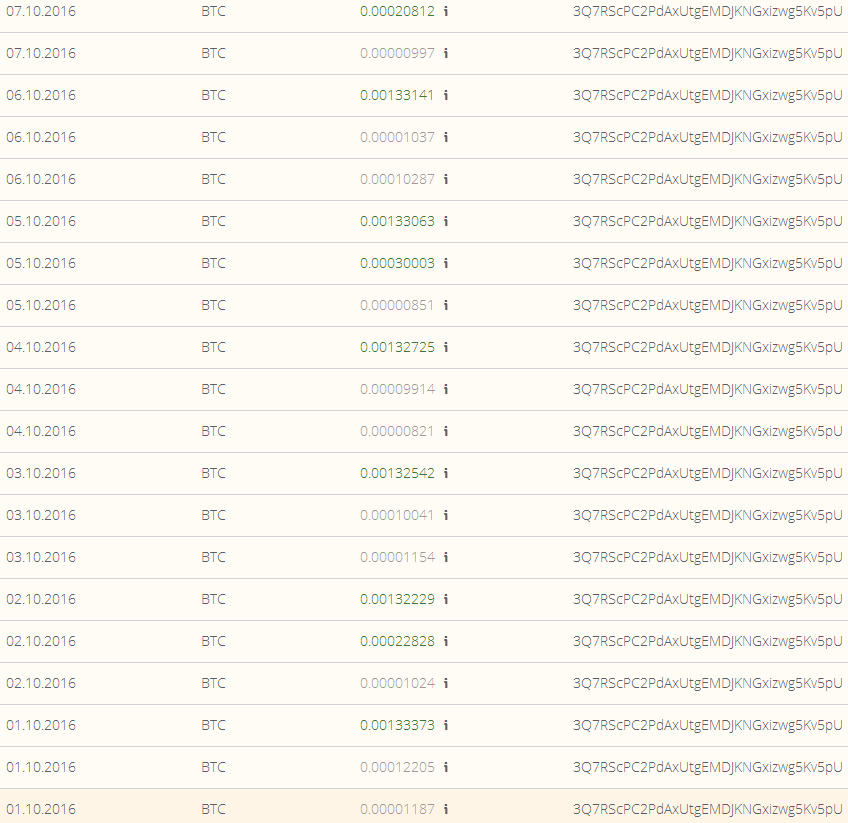Select amount 0.00000997
The height and width of the screenshot is (823, 848).
(x=397, y=53)
